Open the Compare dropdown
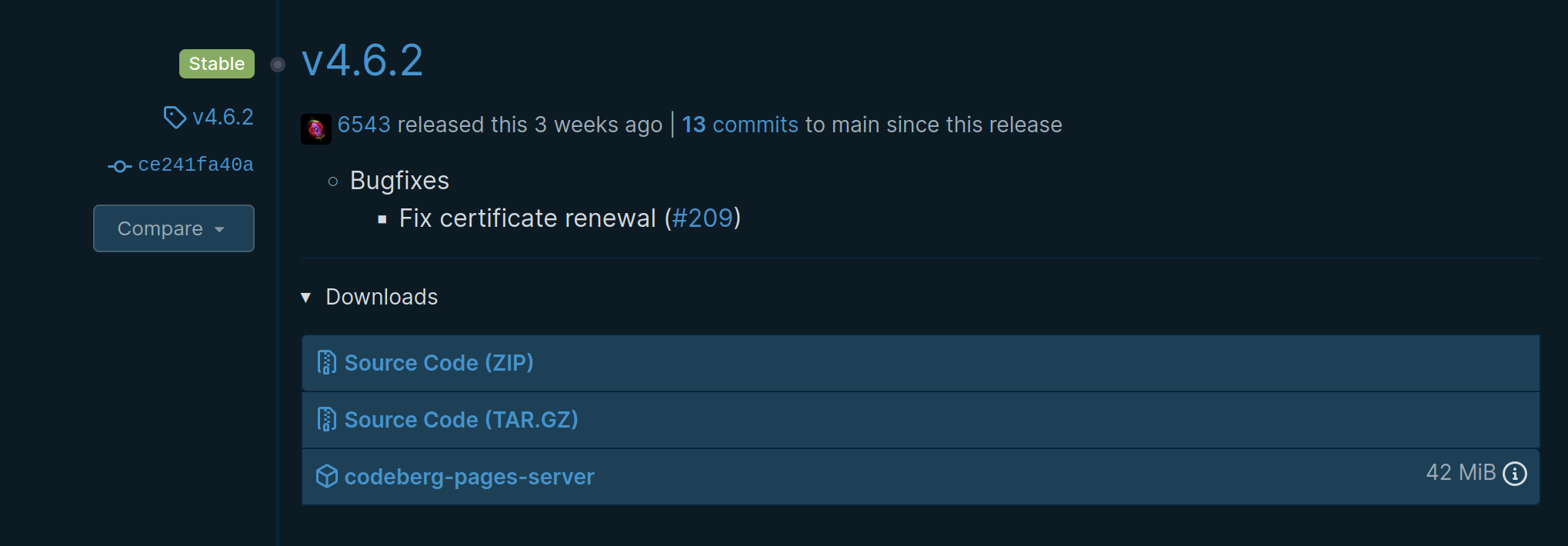Image resolution: width=1568 pixels, height=546 pixels. coord(174,228)
